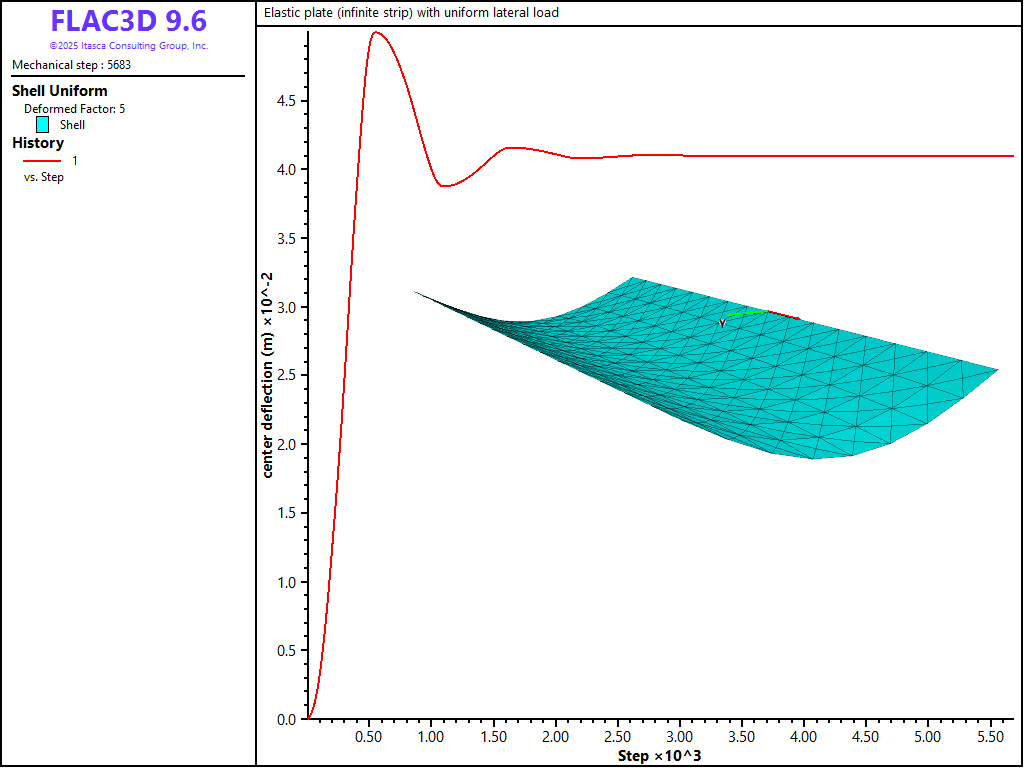Image resolution: width=1024 pixels, height=768 pixels.
Task: Click the 4.0 tick on the vertical axis
Action: 286,169
